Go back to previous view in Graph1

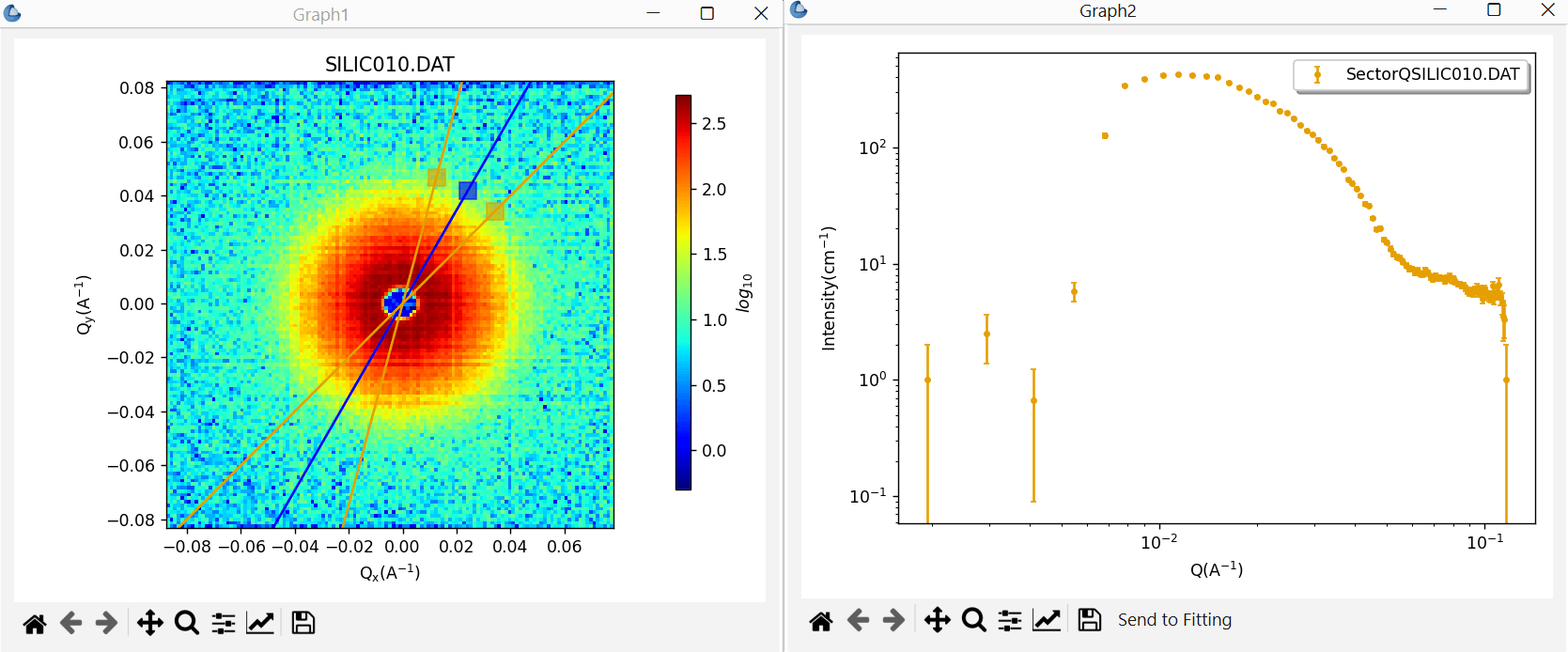(x=70, y=623)
